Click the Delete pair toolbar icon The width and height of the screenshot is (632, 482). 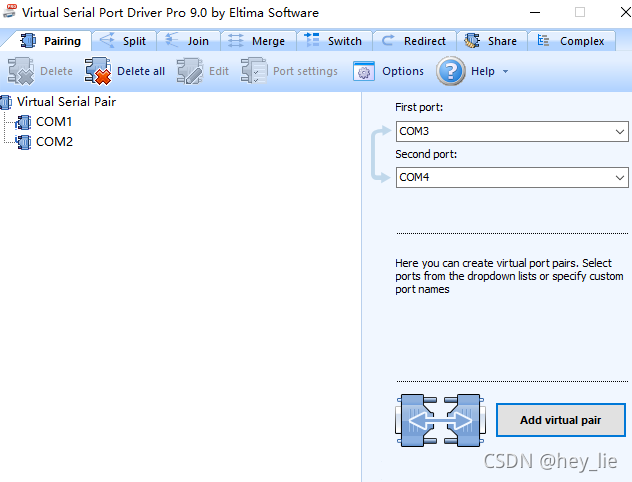[21, 71]
